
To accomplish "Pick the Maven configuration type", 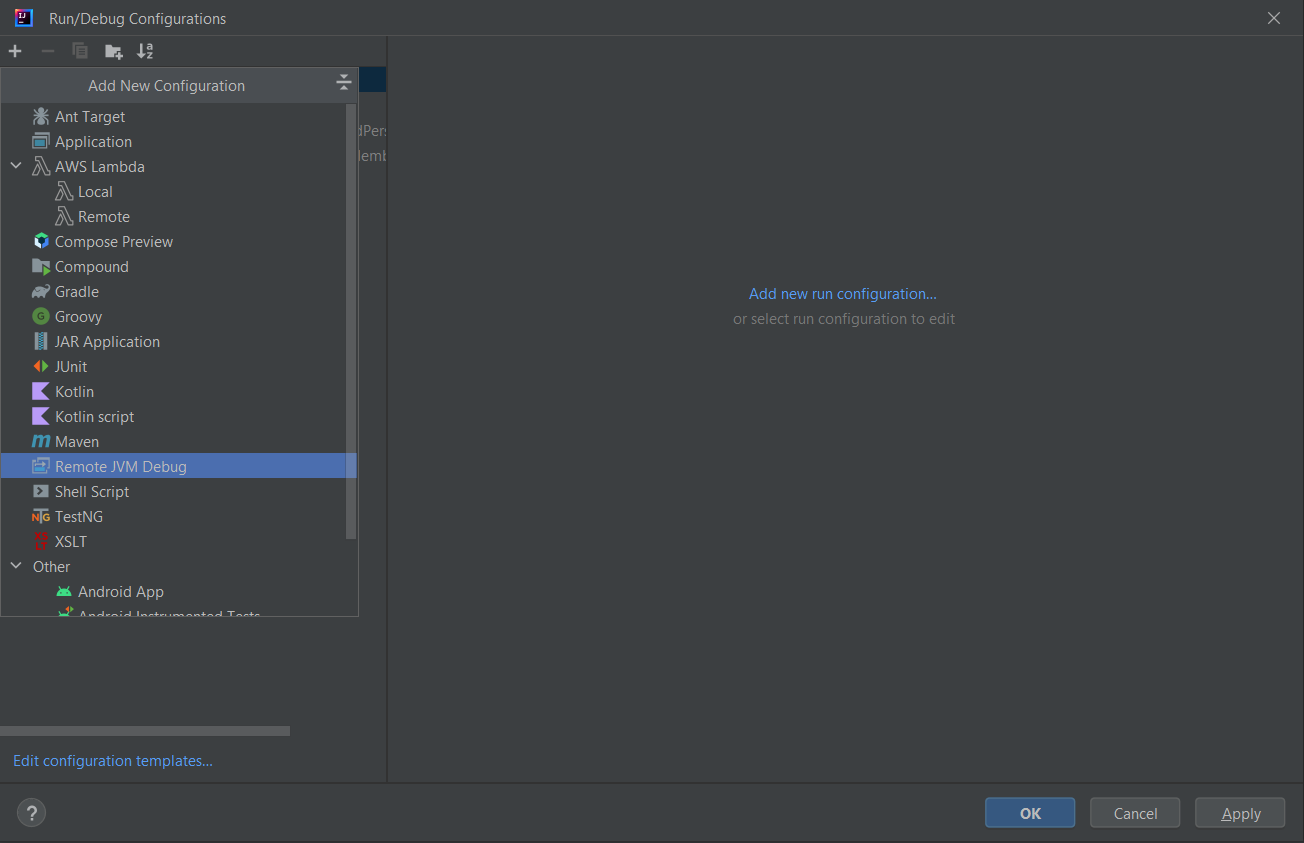I will [x=76, y=442].
